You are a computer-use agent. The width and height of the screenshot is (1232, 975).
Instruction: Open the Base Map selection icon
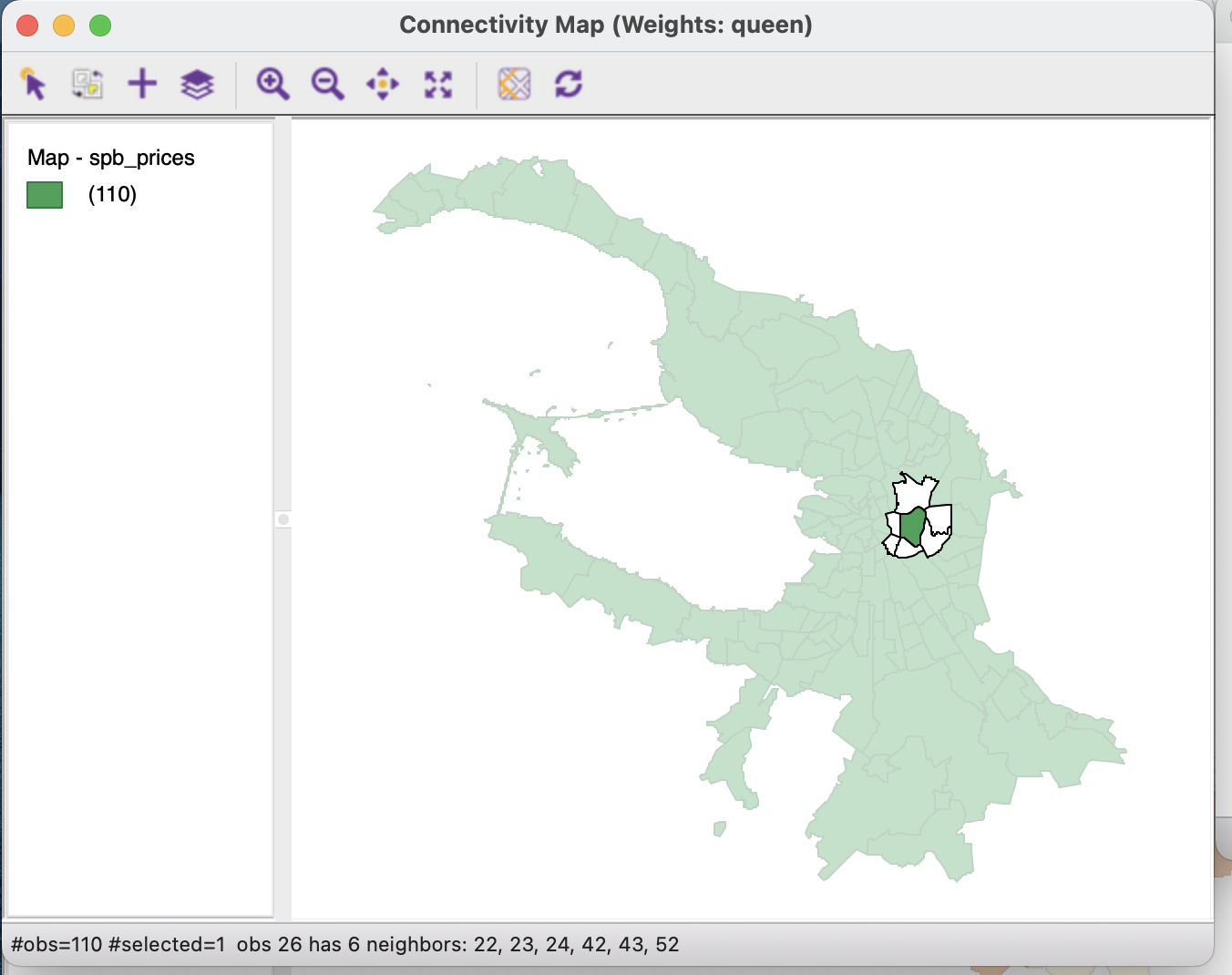pos(514,84)
